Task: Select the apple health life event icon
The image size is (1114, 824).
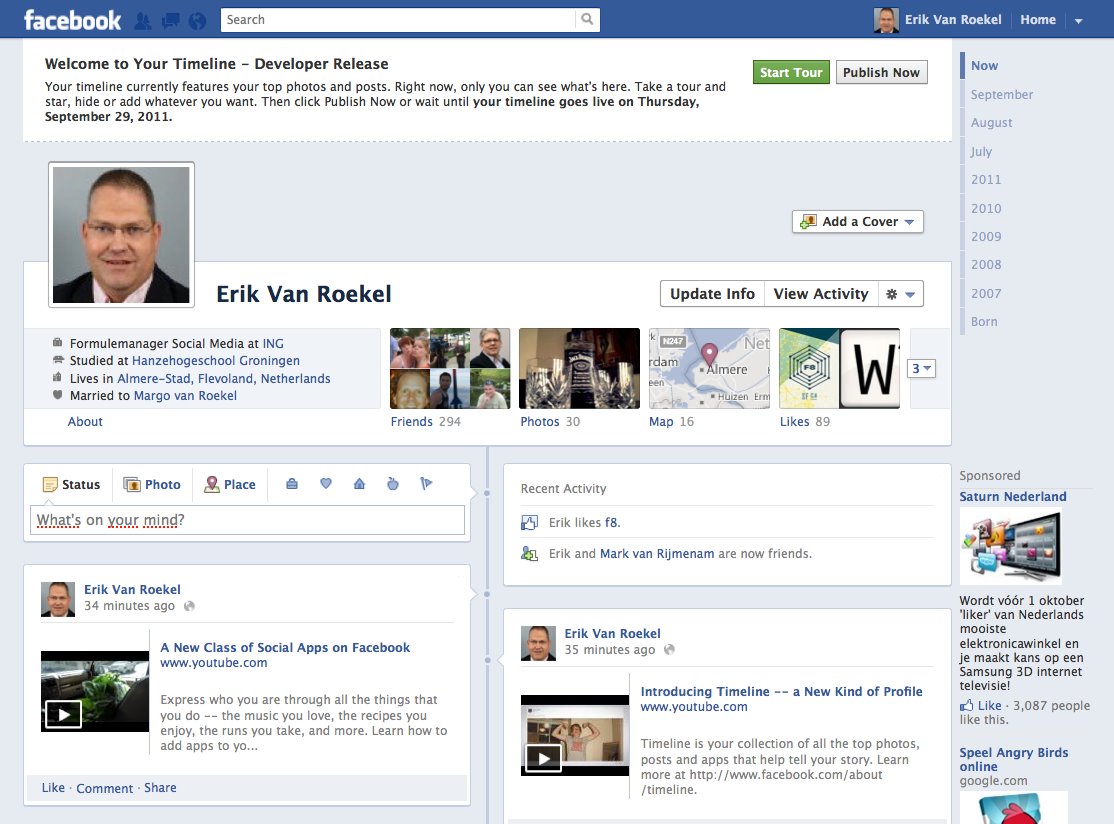Action: pos(392,484)
